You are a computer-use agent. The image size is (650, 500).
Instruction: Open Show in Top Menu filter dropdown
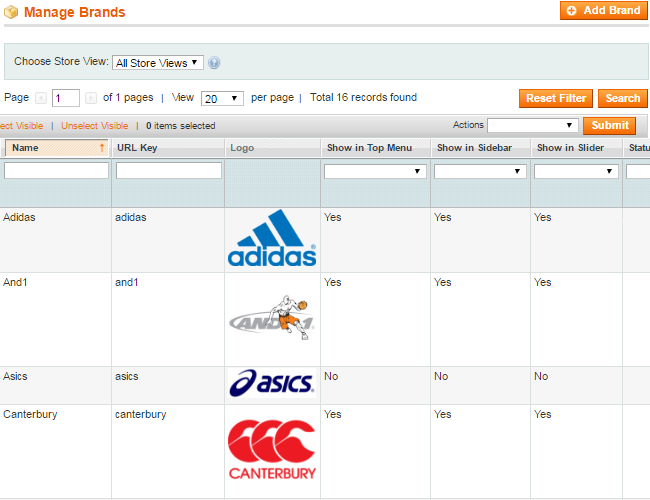coord(375,171)
